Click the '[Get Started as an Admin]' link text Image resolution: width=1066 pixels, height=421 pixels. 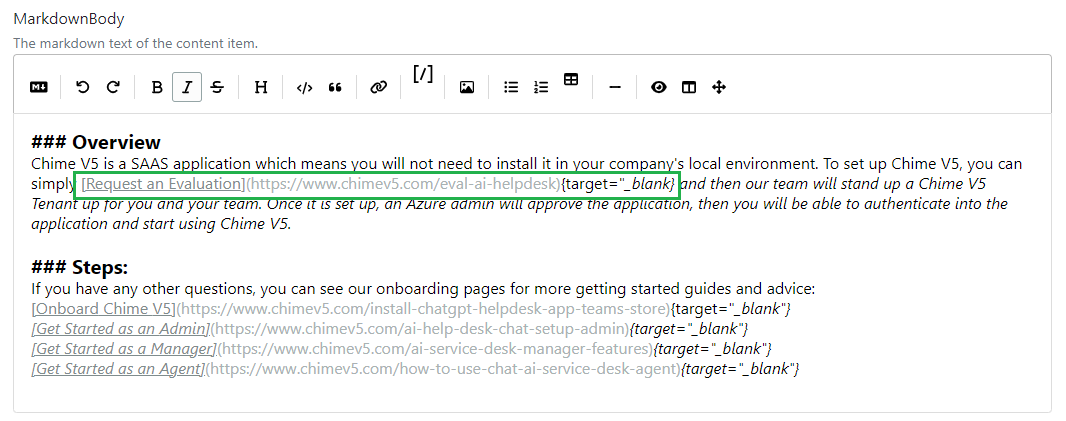(120, 329)
